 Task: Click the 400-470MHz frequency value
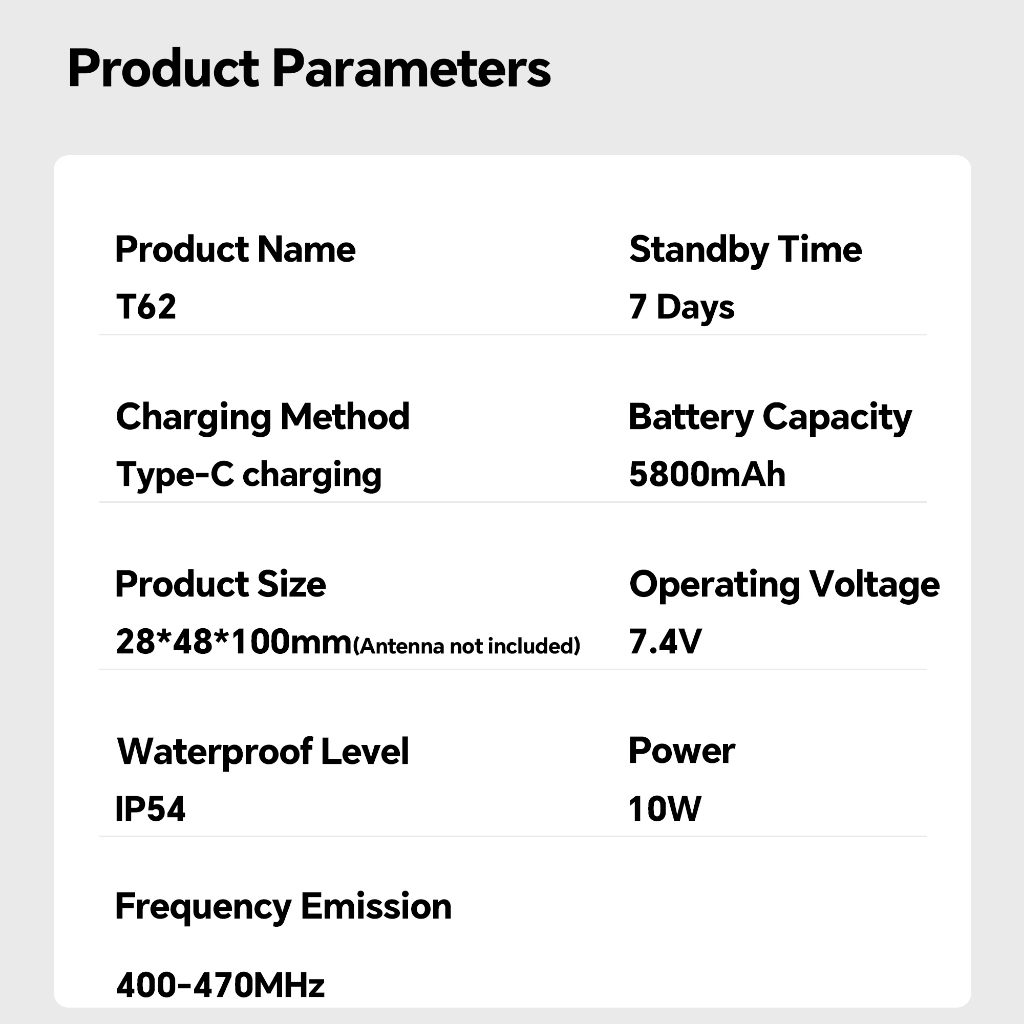[x=220, y=986]
